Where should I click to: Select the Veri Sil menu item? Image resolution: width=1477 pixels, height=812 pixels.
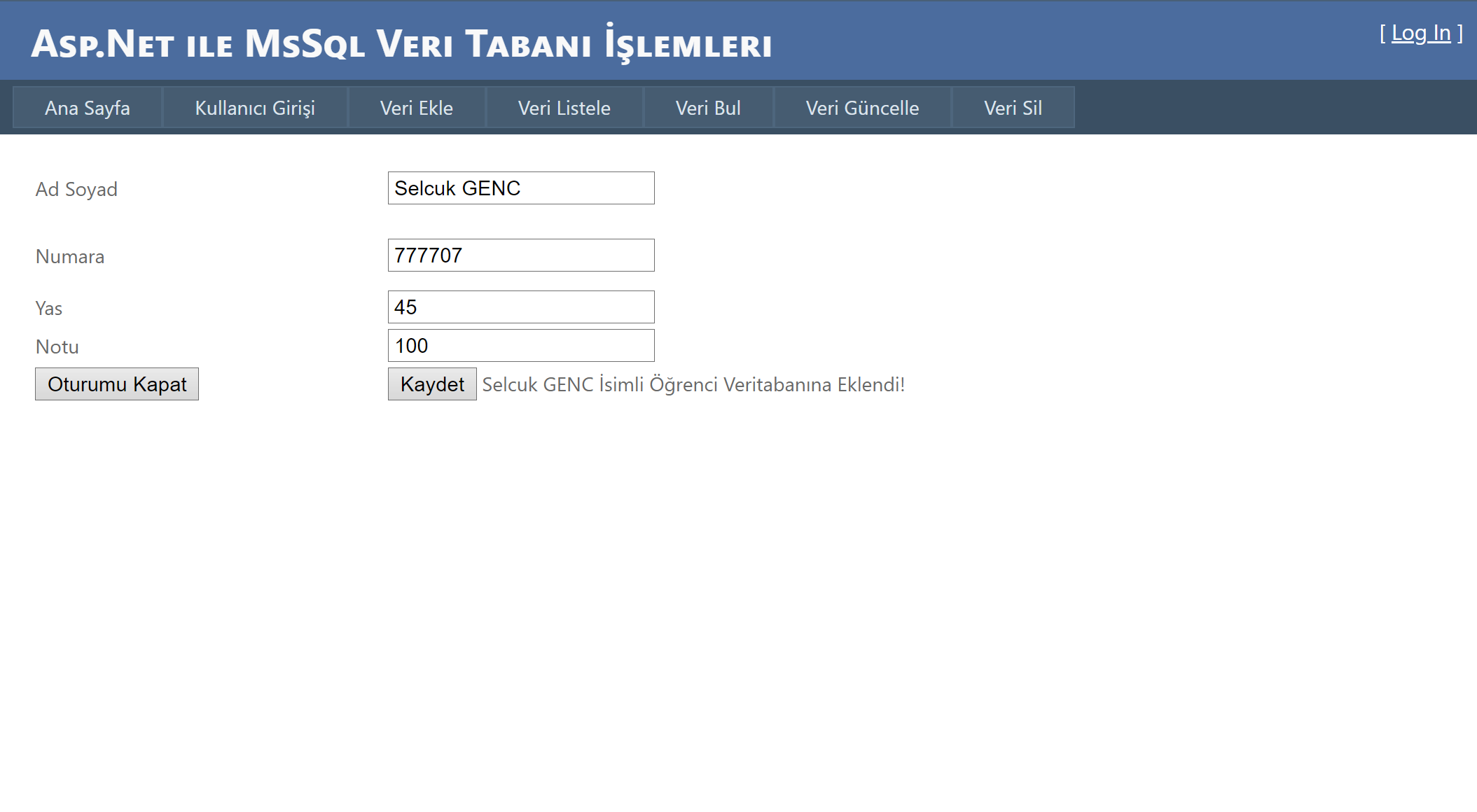[x=1013, y=108]
